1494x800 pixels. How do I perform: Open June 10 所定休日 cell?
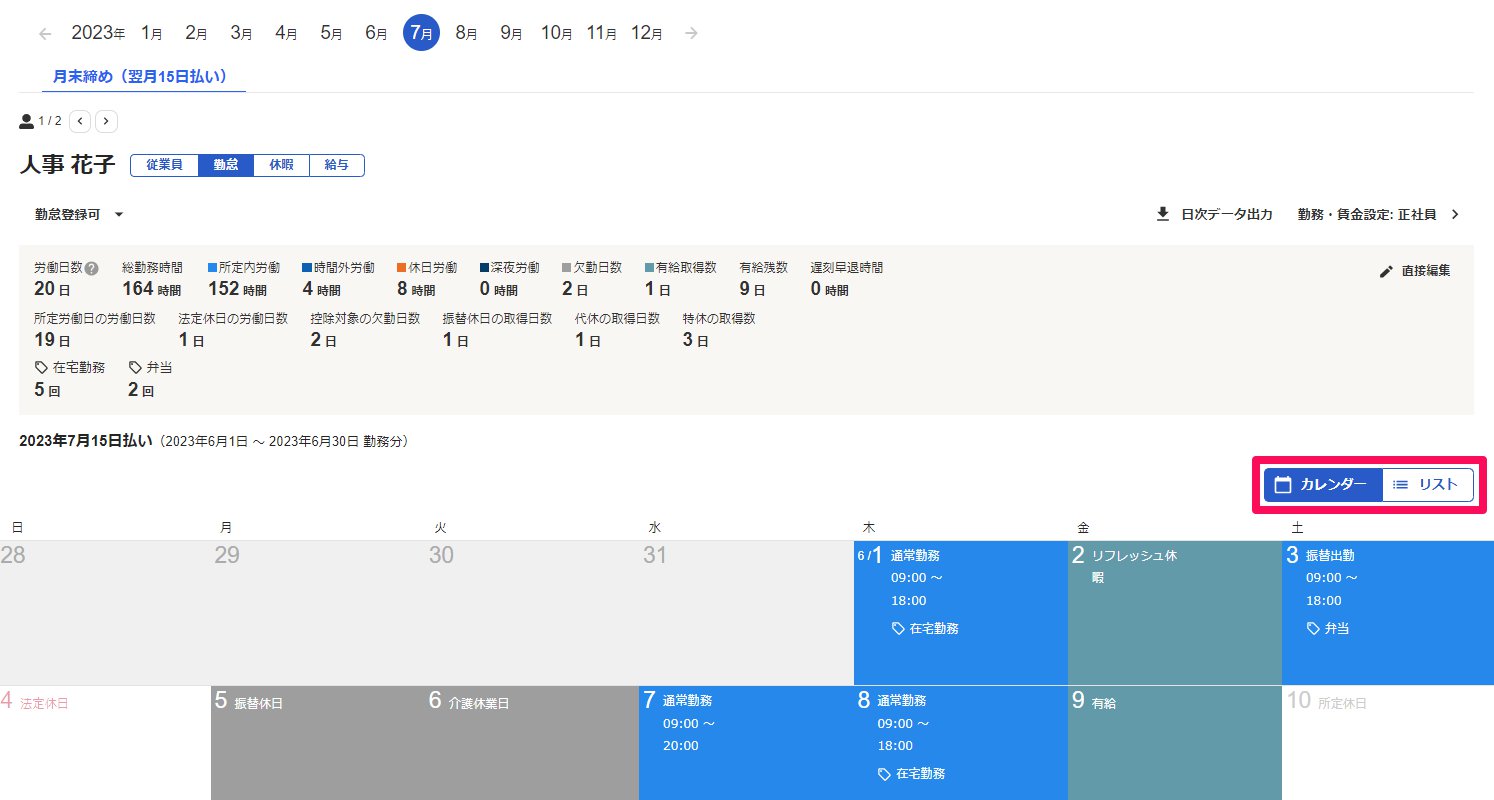pos(1388,743)
